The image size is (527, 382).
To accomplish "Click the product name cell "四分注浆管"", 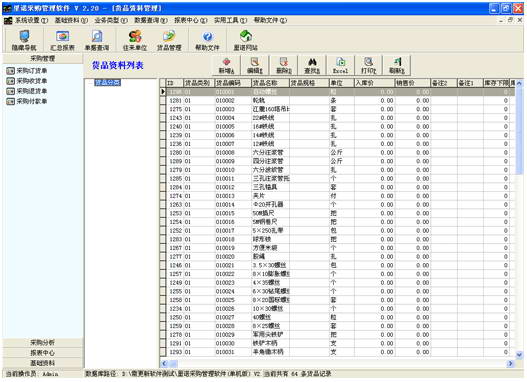I will pos(270,161).
